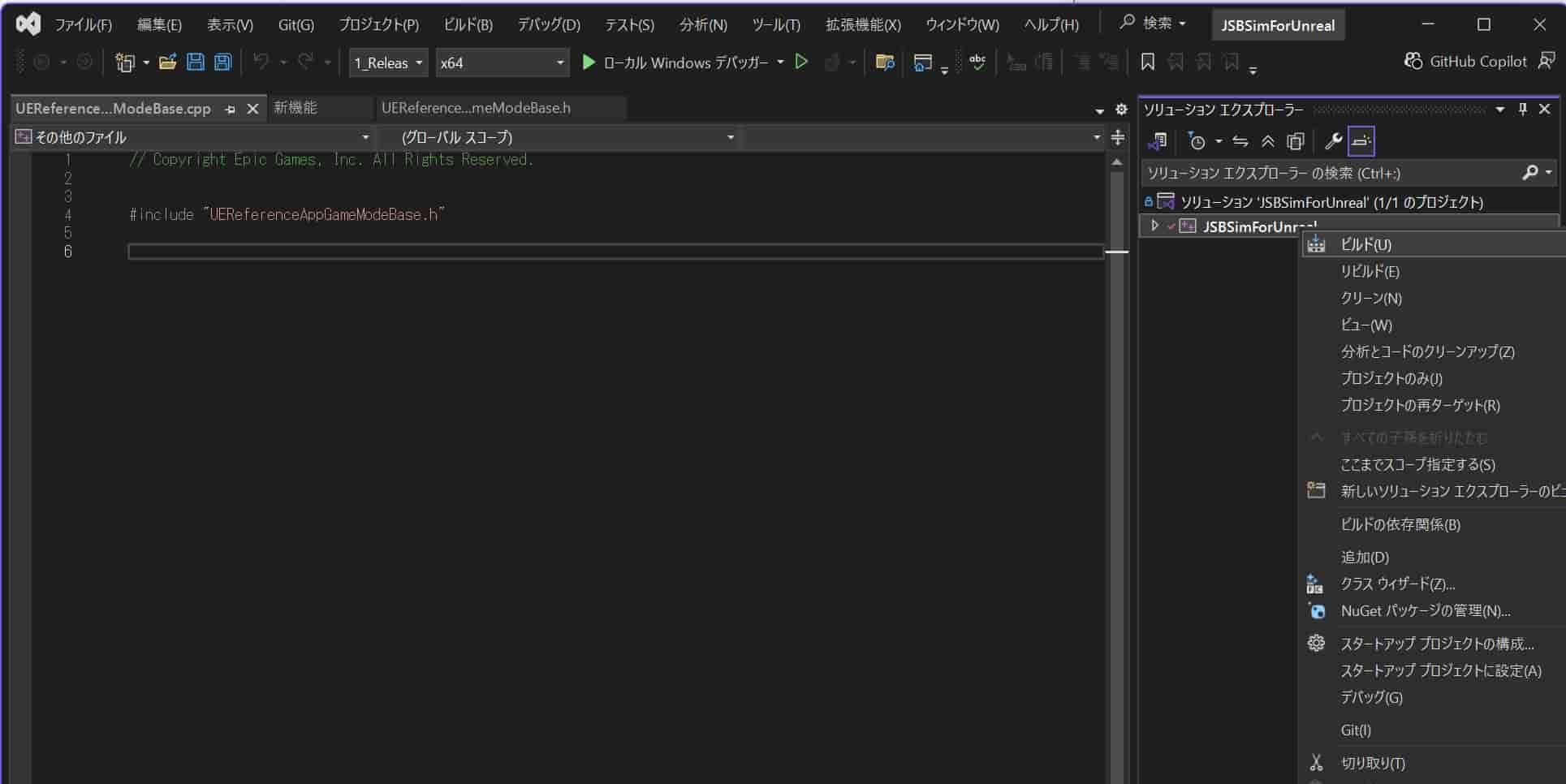Image resolution: width=1566 pixels, height=784 pixels.
Task: Open the feedback person icon at top right
Action: (1547, 61)
